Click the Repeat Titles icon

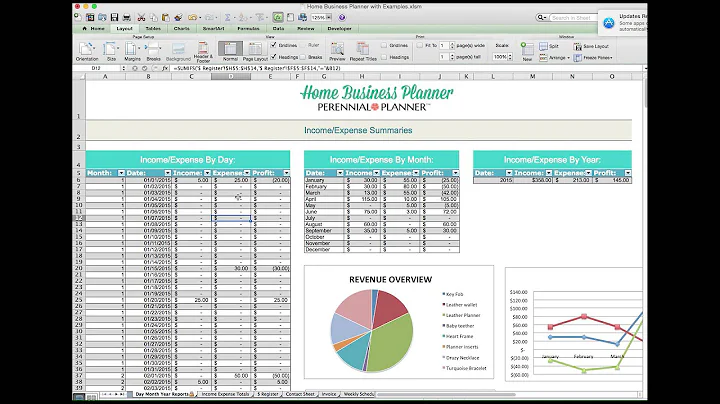coord(363,51)
